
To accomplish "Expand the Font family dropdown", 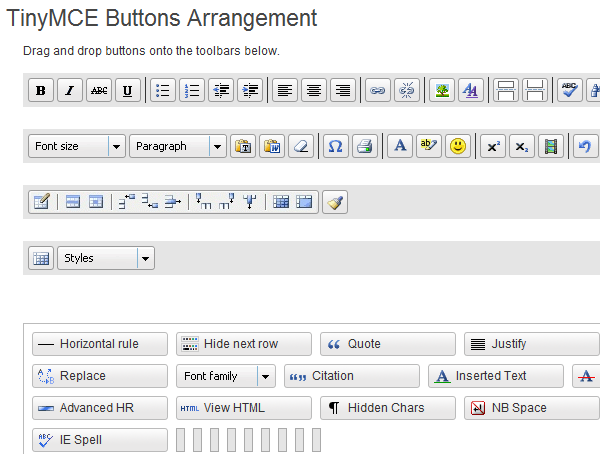I will point(265,376).
